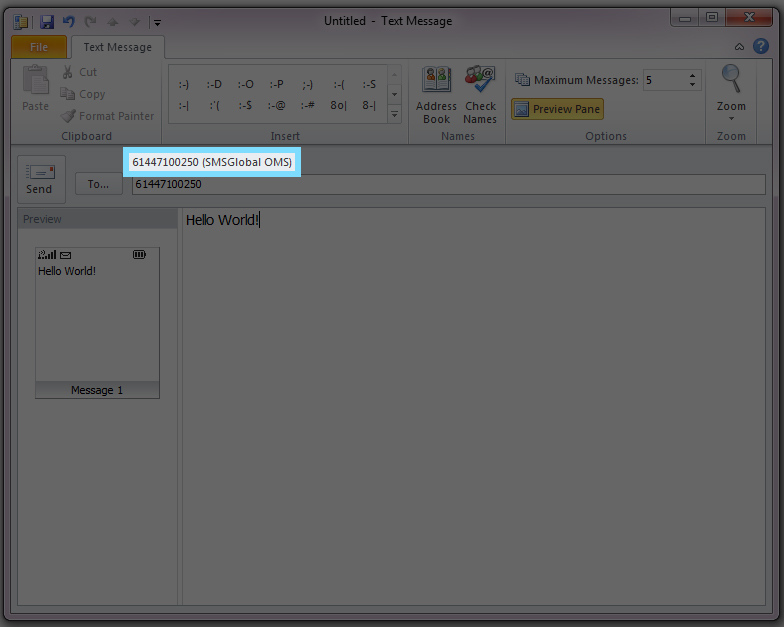Viewport: 784px width, 627px height.
Task: Insert the :-P emoticon
Action: pos(276,84)
